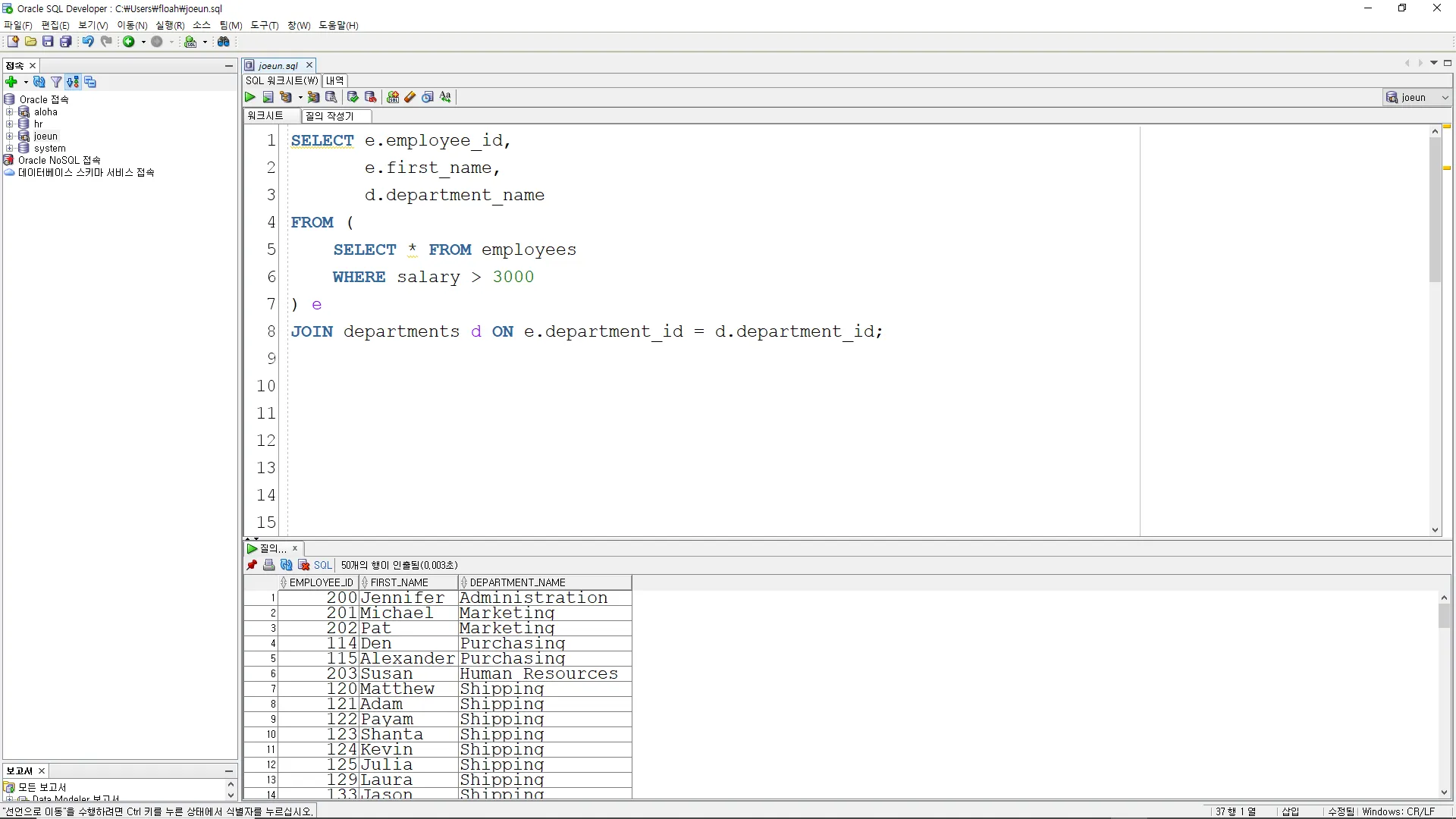1456x819 pixels.
Task: Click the SQL link in results toolbar
Action: click(323, 565)
